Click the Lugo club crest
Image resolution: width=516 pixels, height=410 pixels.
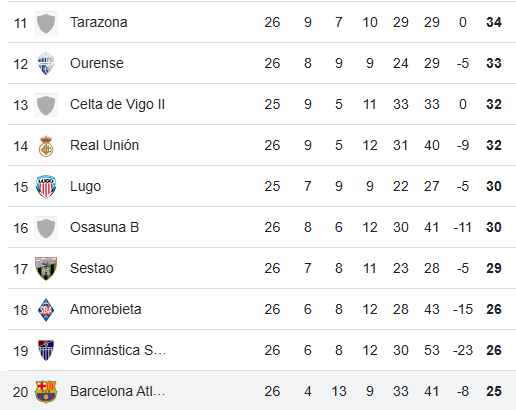pos(46,187)
